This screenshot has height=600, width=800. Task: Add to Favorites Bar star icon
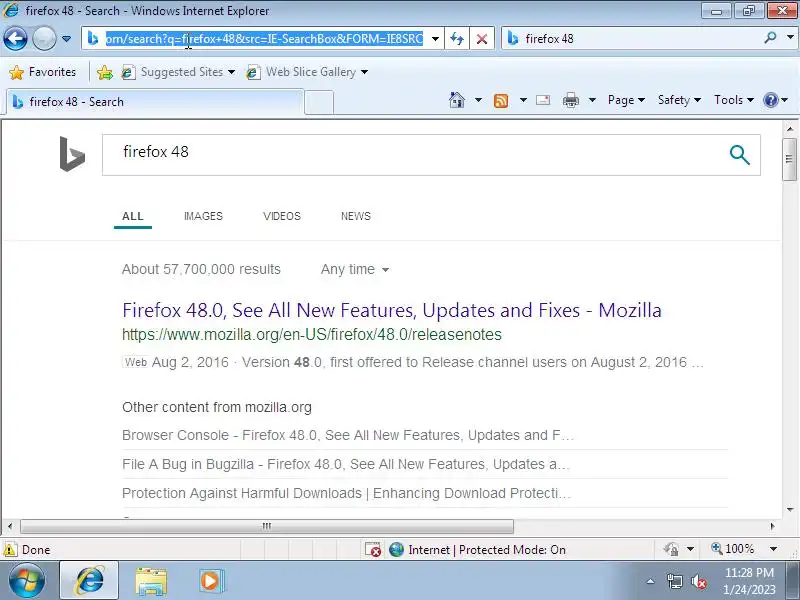(105, 72)
